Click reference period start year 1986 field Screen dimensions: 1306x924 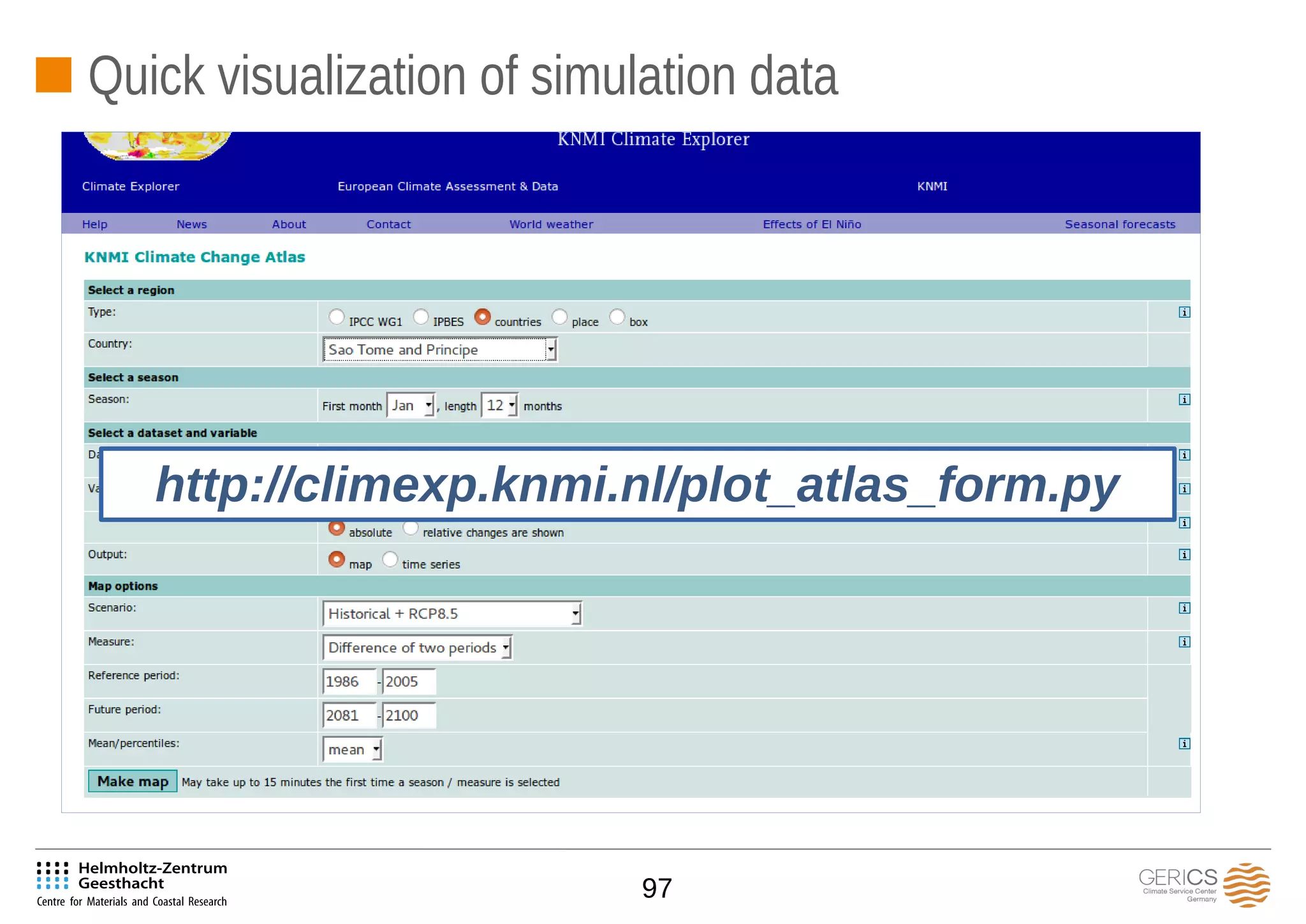click(x=349, y=682)
